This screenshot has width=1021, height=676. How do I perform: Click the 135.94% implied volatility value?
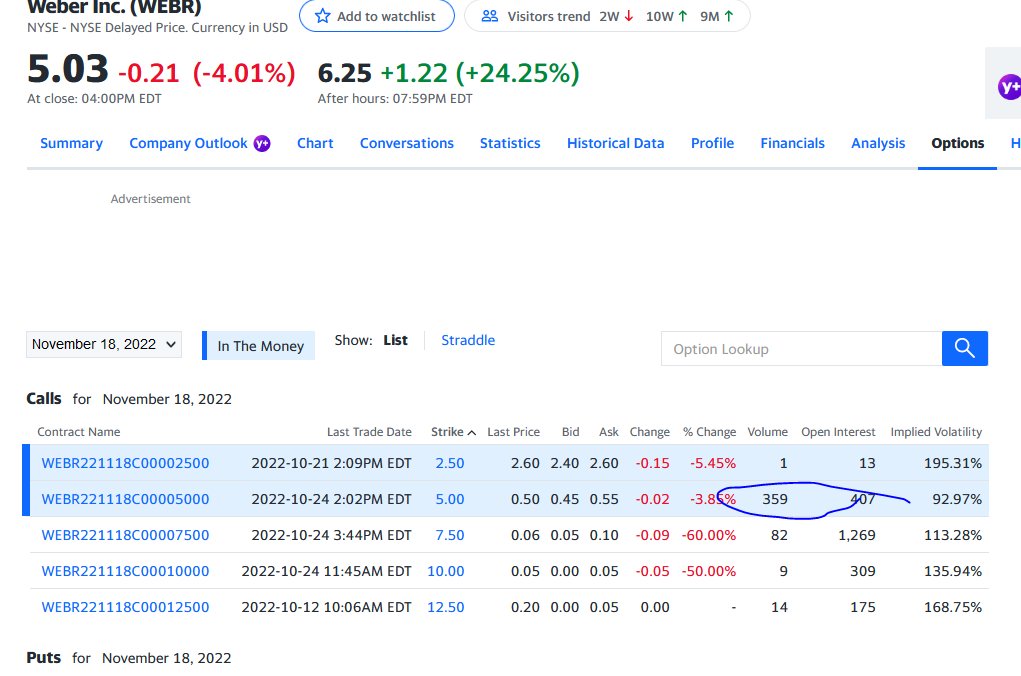[953, 571]
